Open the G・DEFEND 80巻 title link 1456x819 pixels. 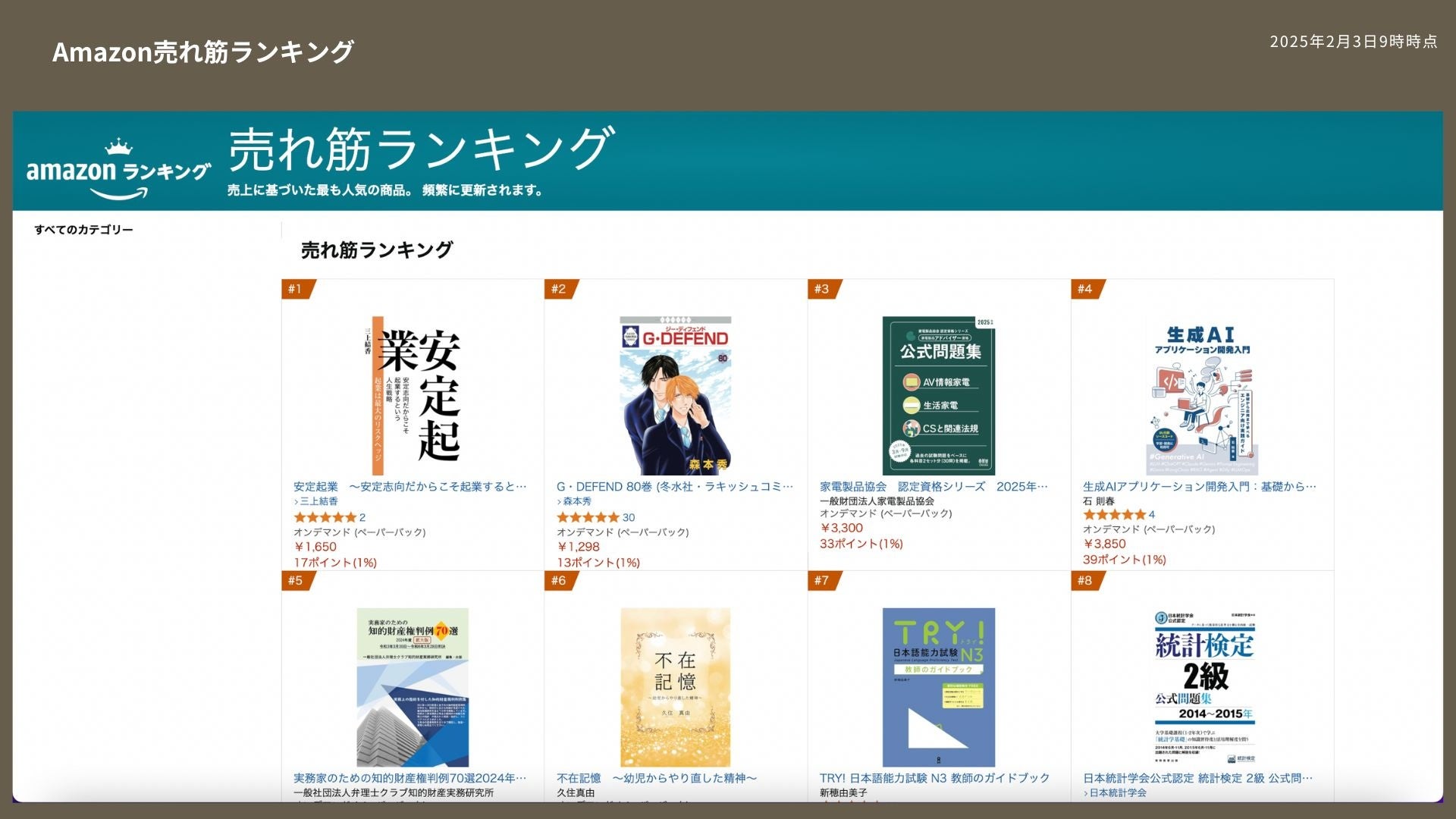(x=674, y=487)
